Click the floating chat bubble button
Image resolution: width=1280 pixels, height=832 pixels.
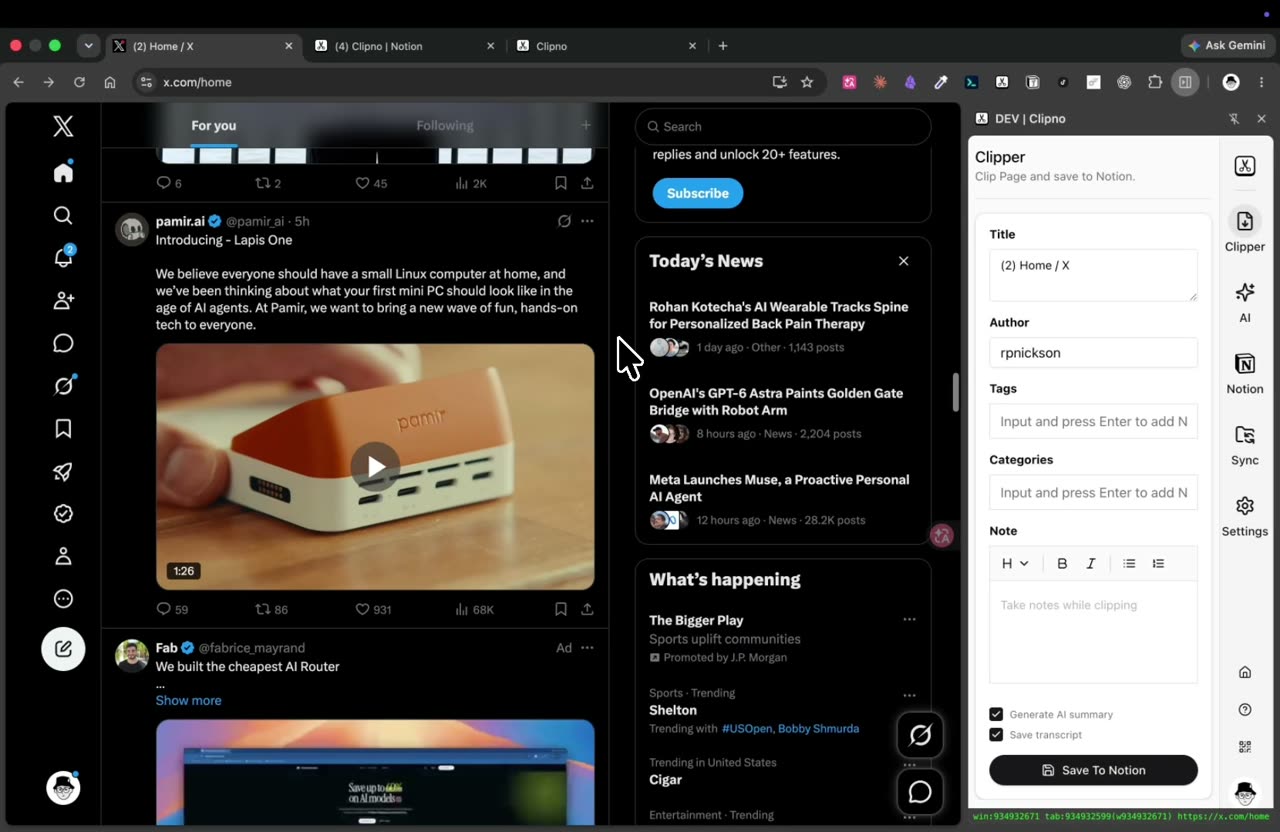(x=921, y=793)
